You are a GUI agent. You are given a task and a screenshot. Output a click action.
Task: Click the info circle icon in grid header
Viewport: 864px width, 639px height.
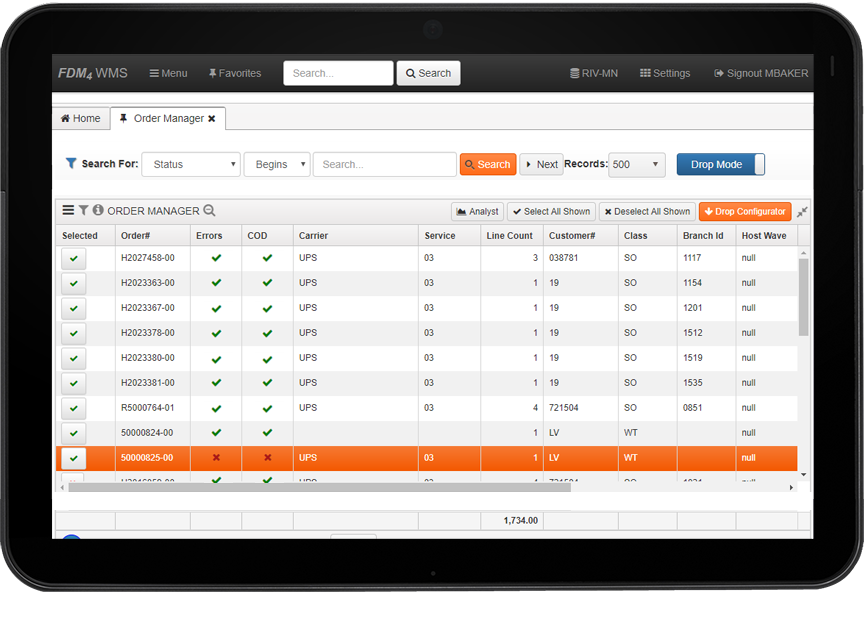point(98,211)
